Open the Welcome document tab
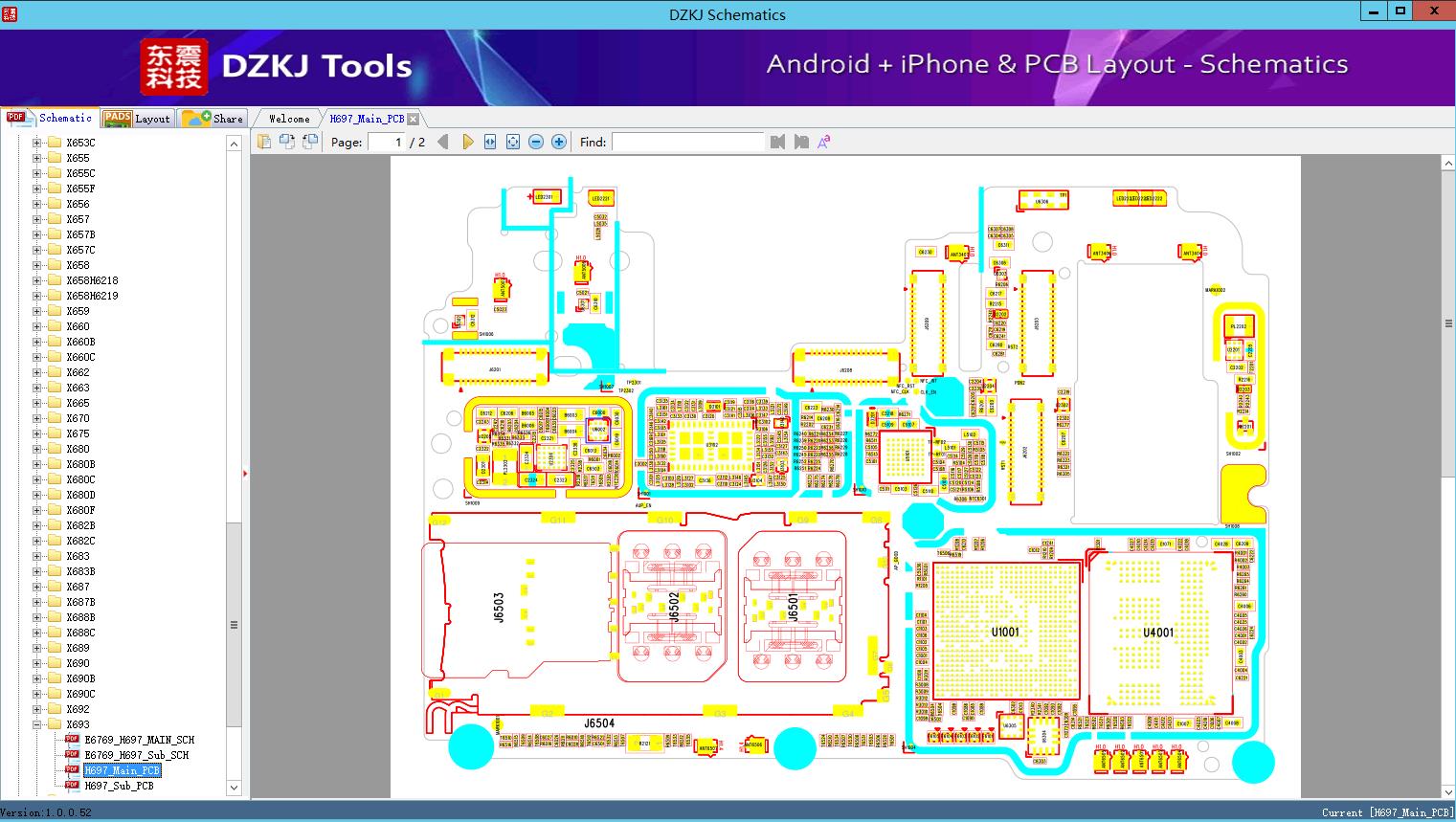This screenshot has height=822, width=1456. click(289, 119)
